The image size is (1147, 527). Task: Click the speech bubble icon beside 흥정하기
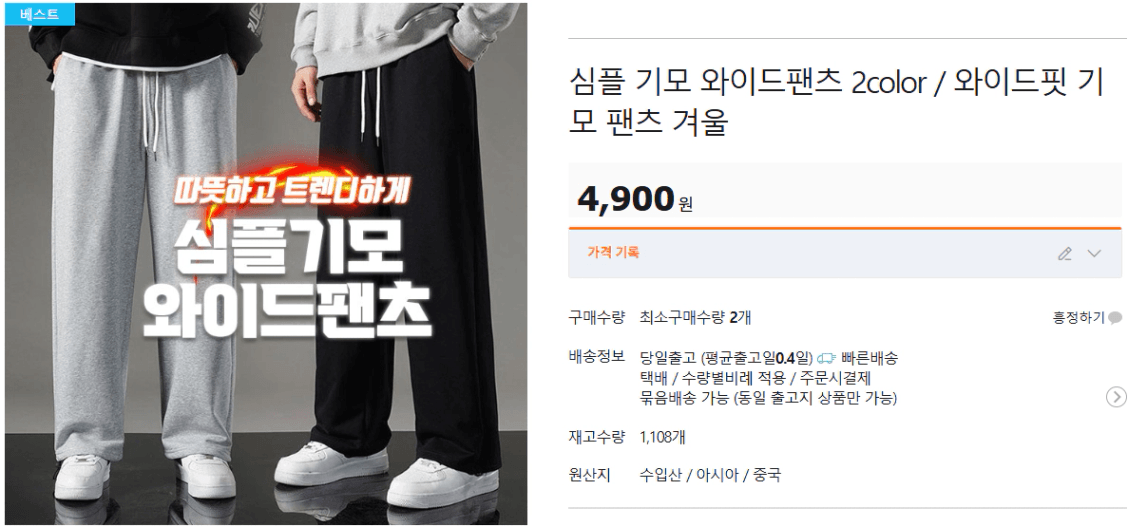[1115, 318]
